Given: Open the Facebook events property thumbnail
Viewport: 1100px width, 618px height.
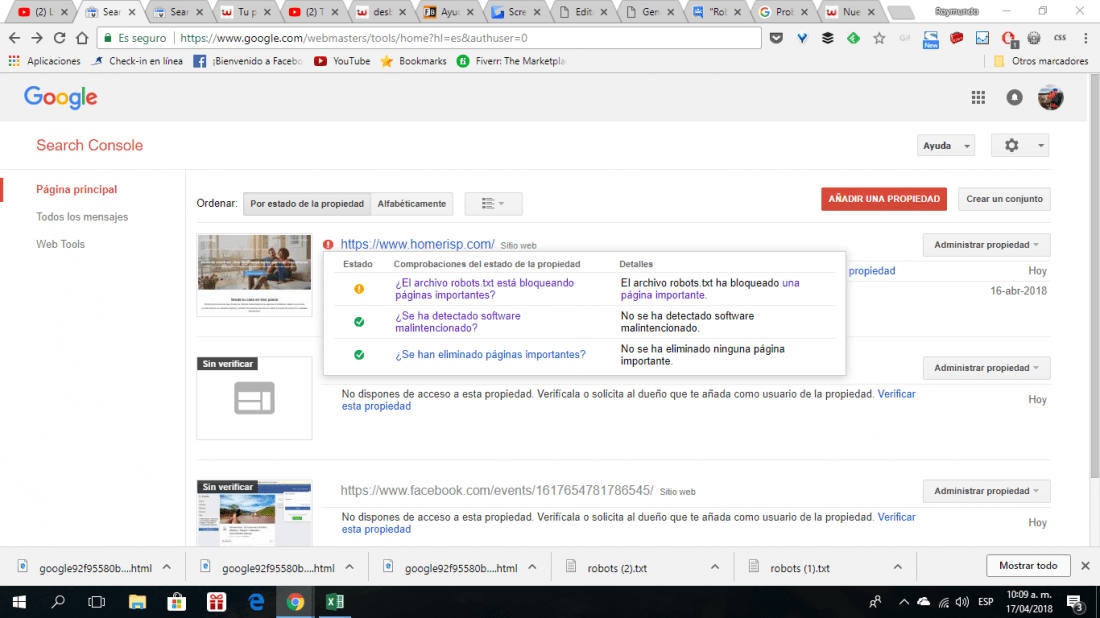Looking at the screenshot, I should 254,513.
